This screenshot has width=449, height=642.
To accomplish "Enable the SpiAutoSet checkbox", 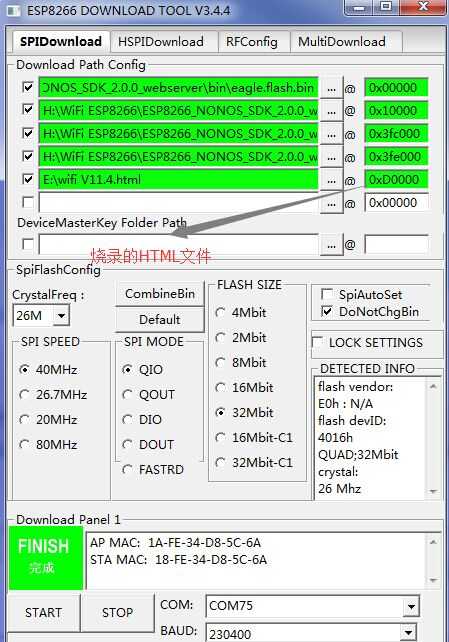I will tap(327, 294).
